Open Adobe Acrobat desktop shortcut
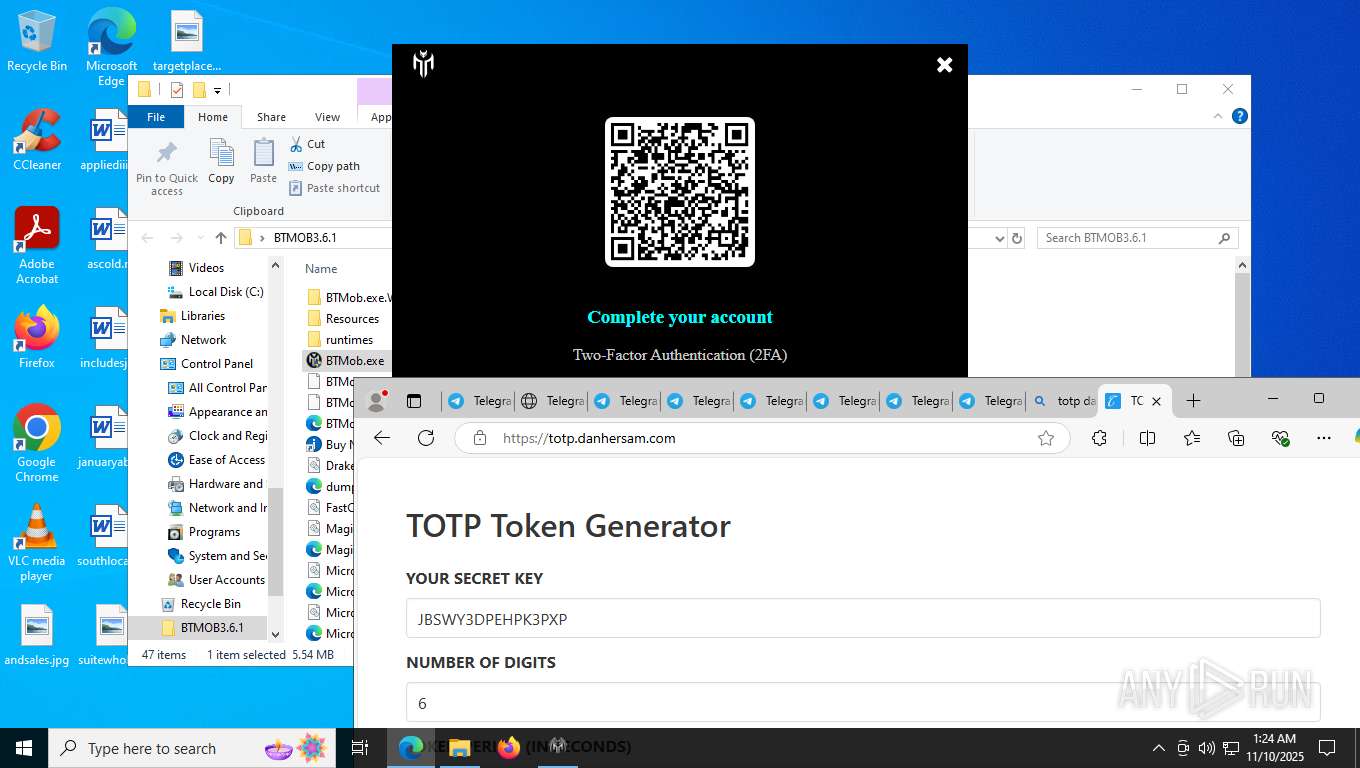The width and height of the screenshot is (1360, 768). (37, 246)
